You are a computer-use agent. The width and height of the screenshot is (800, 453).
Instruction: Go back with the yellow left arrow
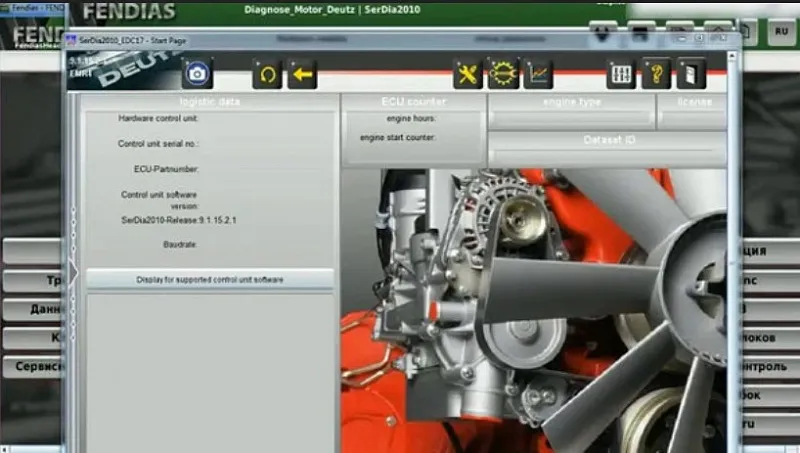click(x=302, y=74)
